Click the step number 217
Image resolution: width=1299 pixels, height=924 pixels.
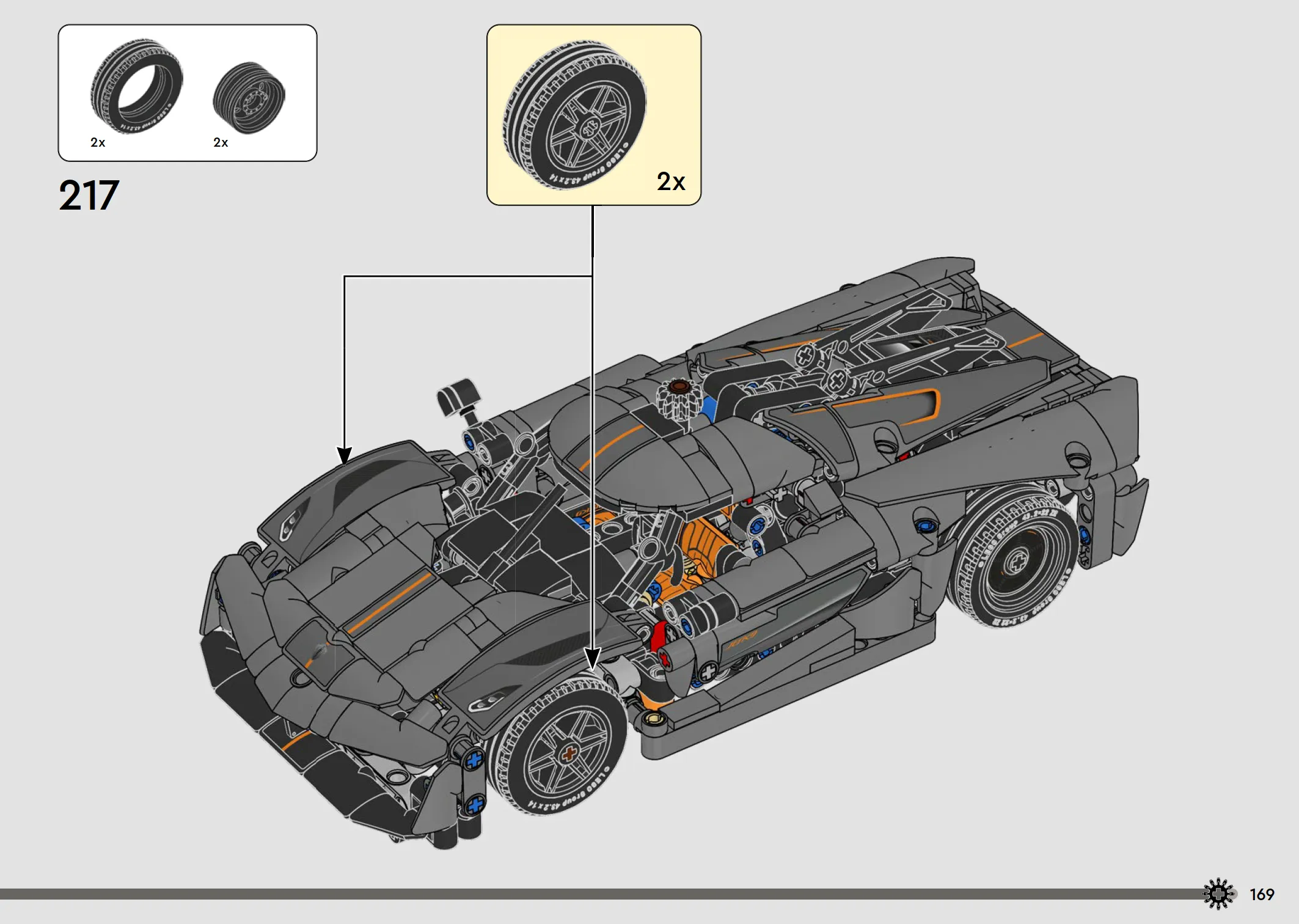click(89, 196)
